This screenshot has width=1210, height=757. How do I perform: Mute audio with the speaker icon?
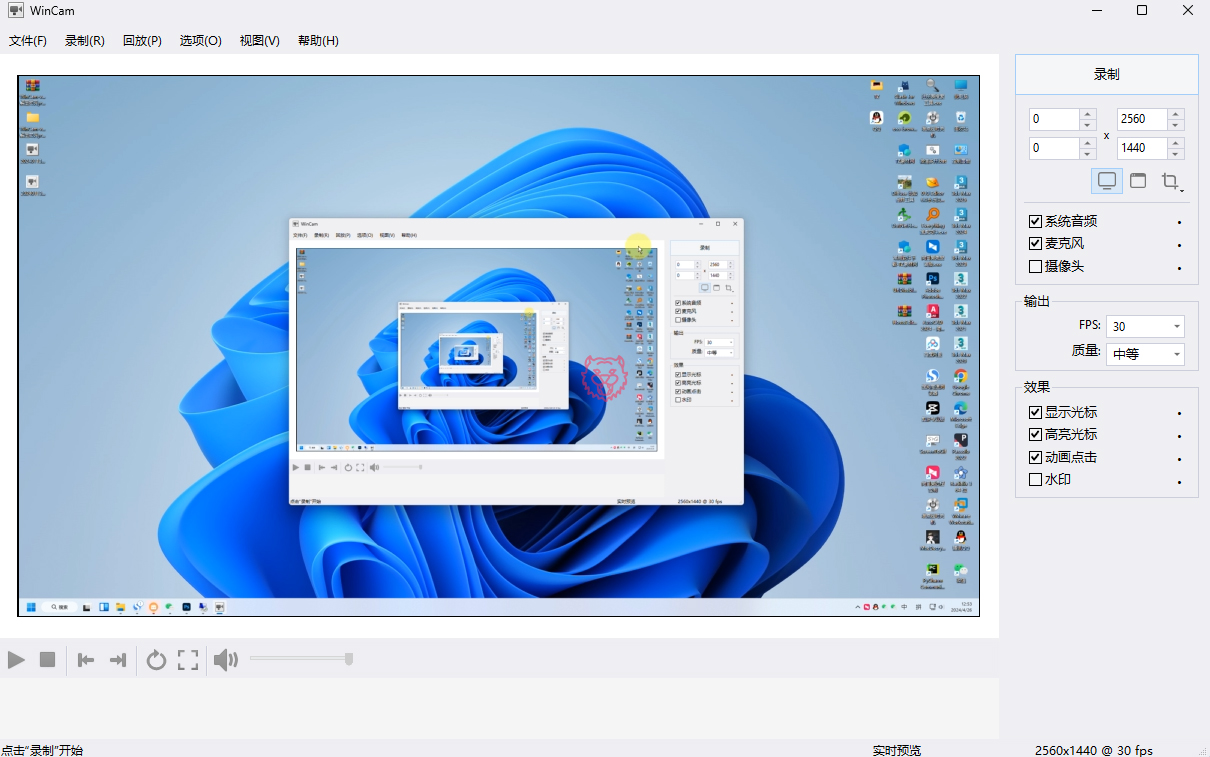coord(226,660)
